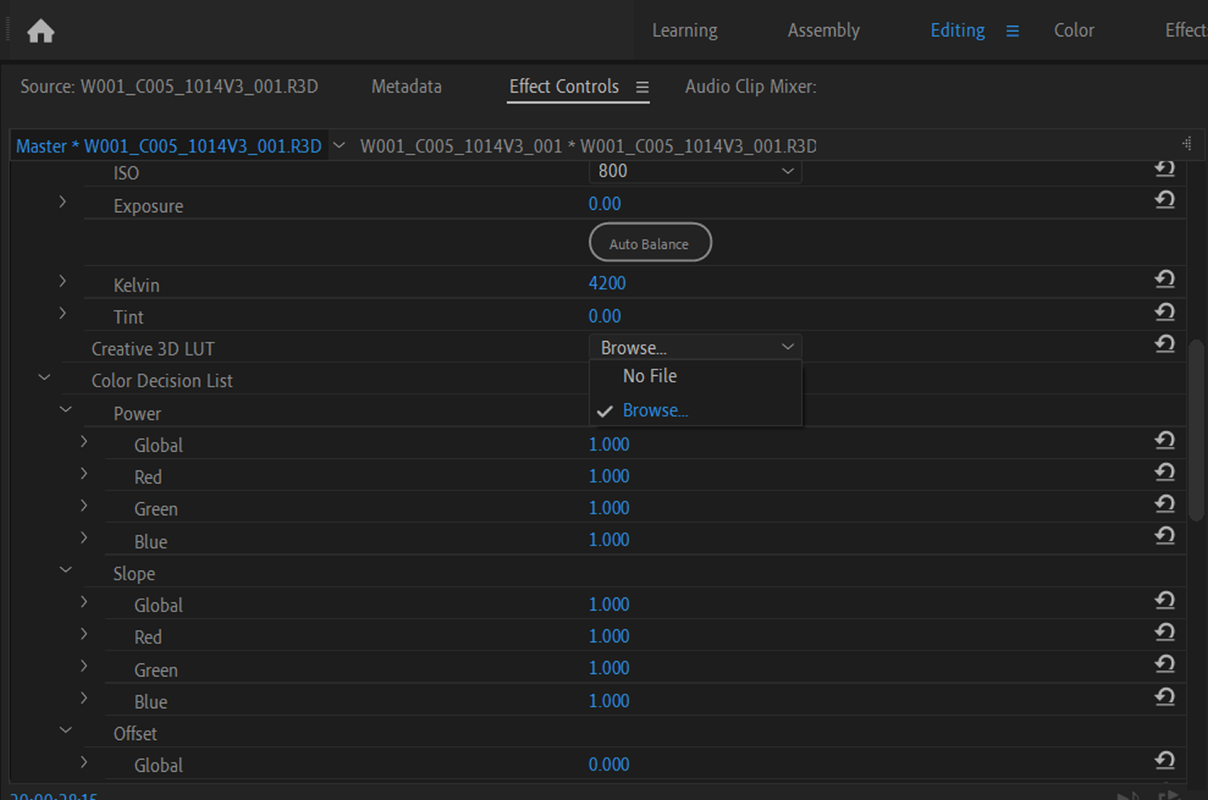Reset the Slope Blue value

pyautogui.click(x=1164, y=697)
